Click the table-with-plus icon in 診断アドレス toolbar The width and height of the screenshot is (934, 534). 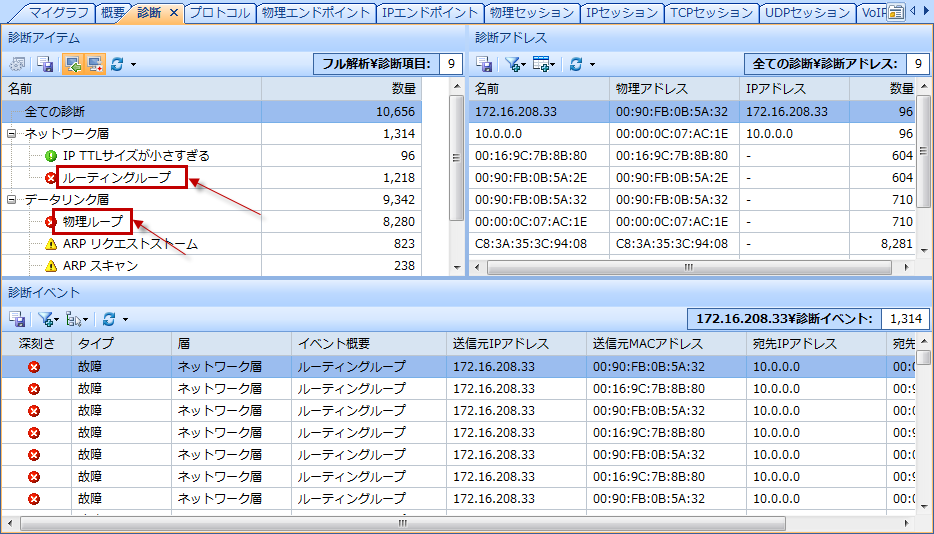pyautogui.click(x=542, y=64)
